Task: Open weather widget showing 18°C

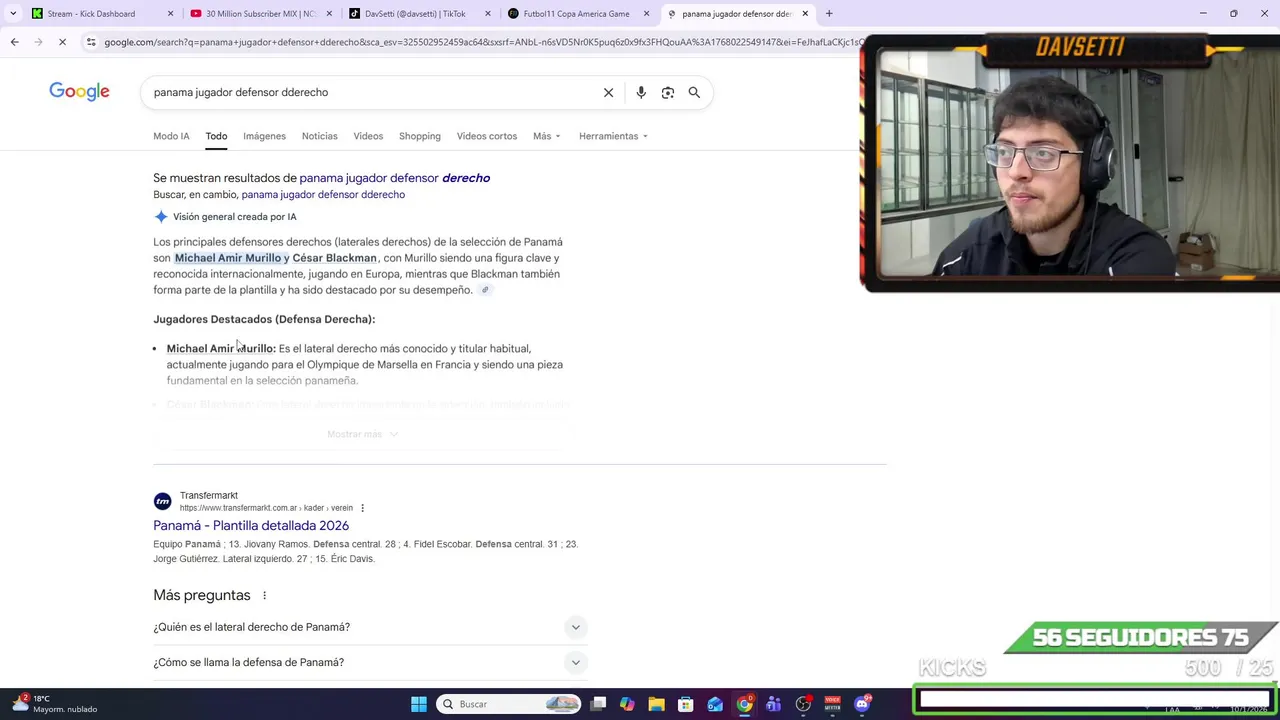Action: point(55,704)
